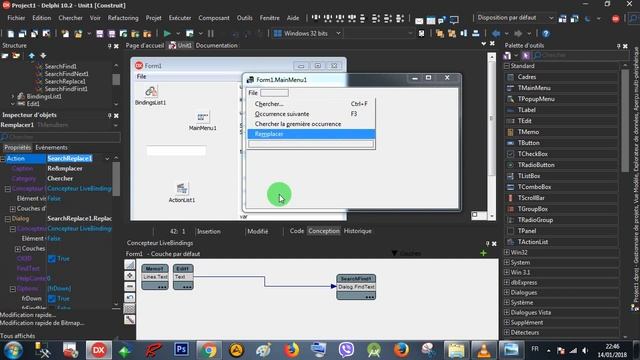Open Photoshop from the taskbar
The width and height of the screenshot is (640, 360).
181,350
